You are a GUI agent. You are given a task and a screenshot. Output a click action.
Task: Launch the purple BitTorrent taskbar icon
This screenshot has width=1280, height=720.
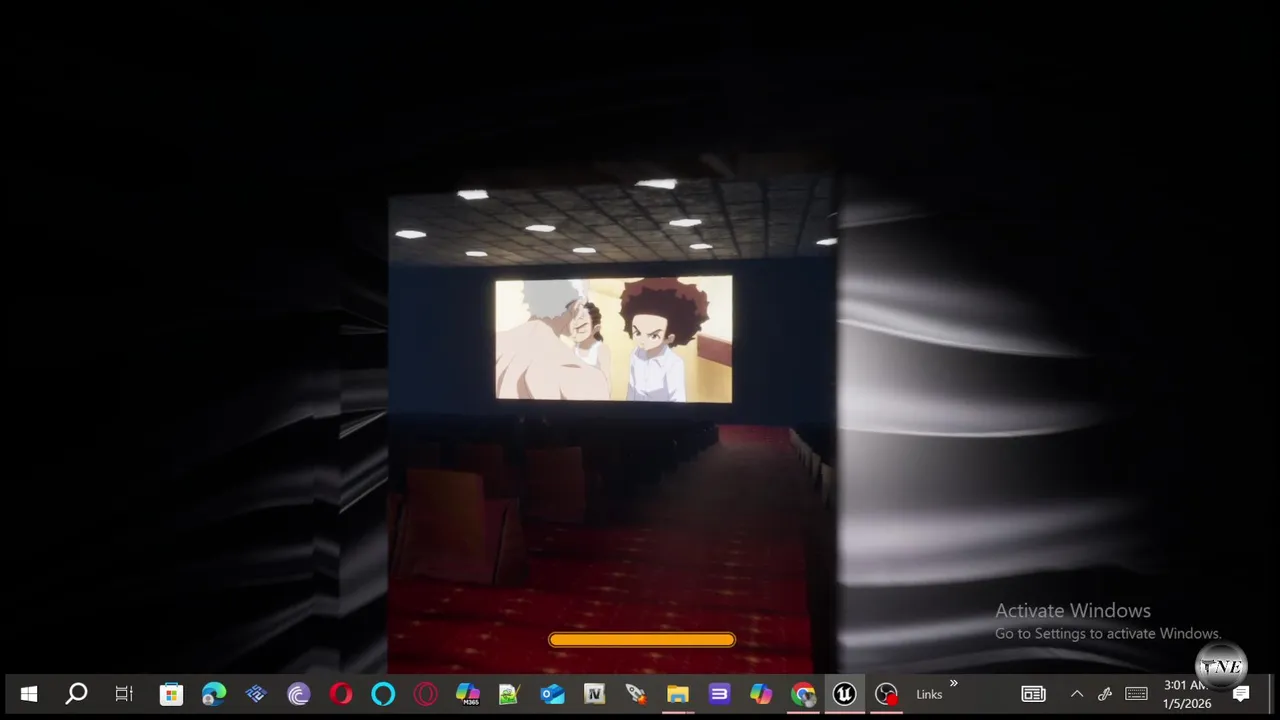point(298,694)
